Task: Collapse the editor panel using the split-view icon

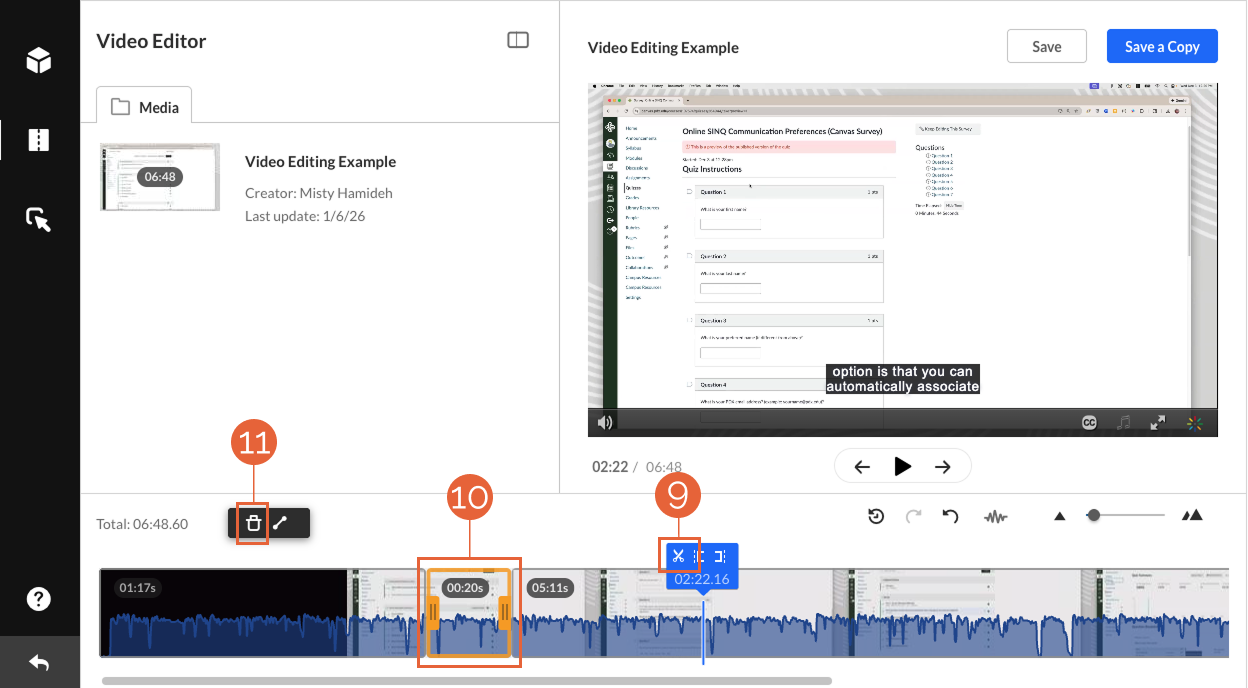Action: pos(518,38)
